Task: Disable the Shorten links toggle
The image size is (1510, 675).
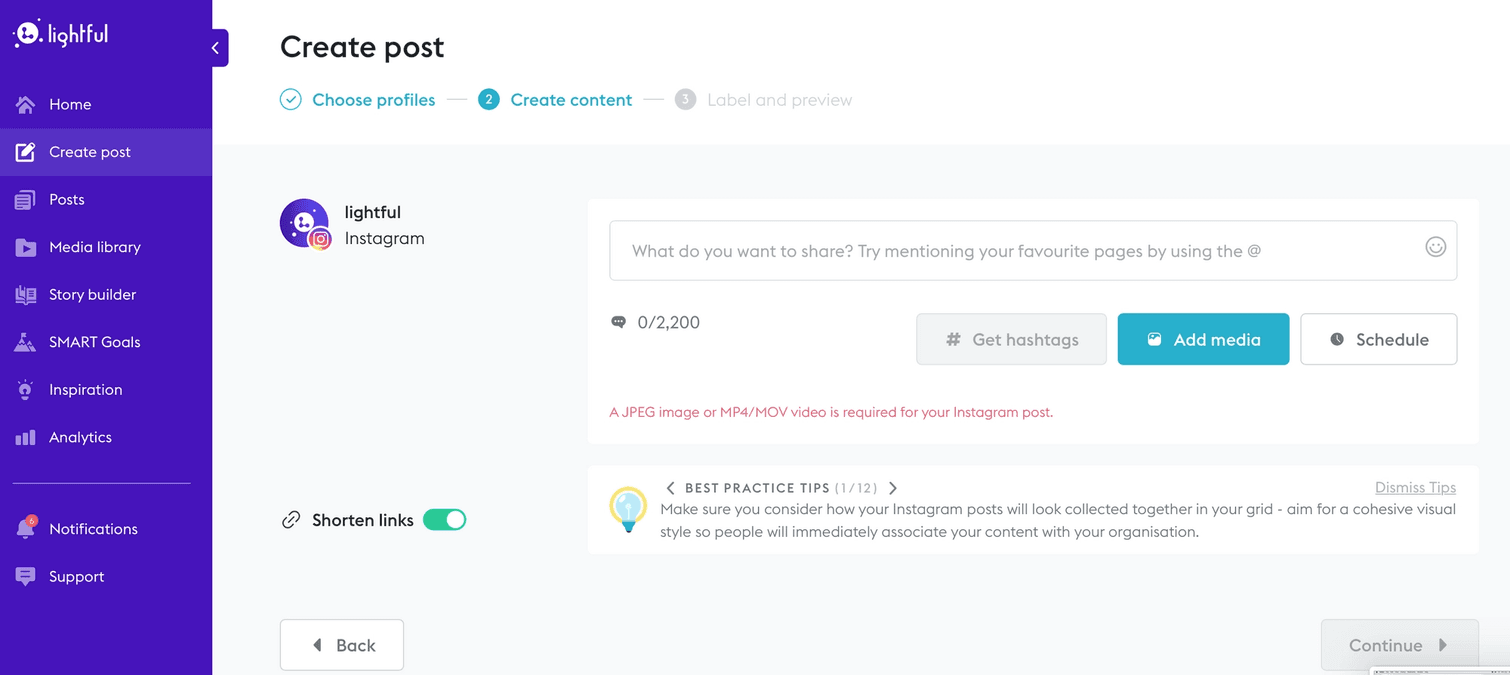Action: (x=445, y=520)
